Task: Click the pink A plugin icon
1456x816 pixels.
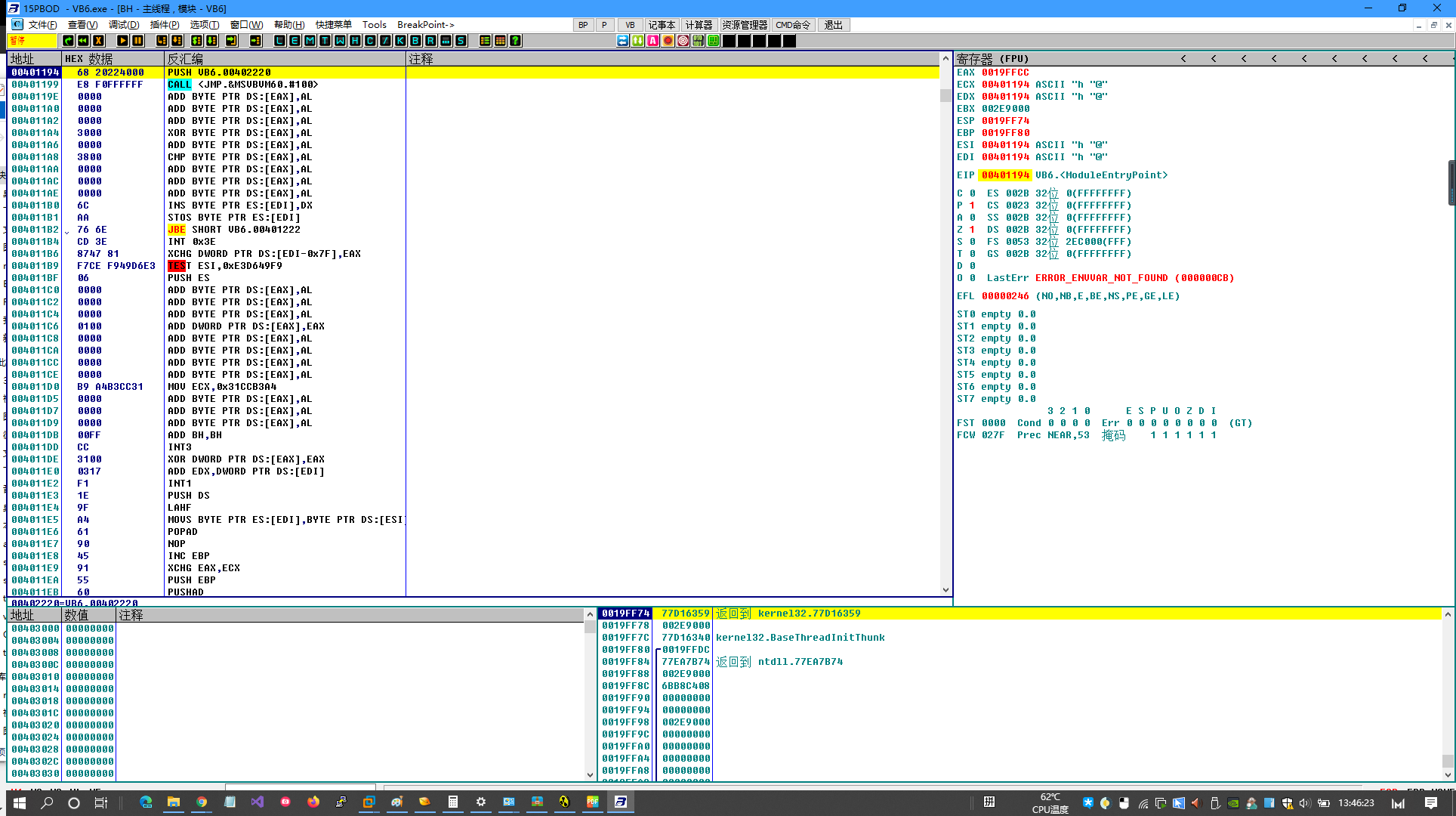Action: pyautogui.click(x=652, y=41)
